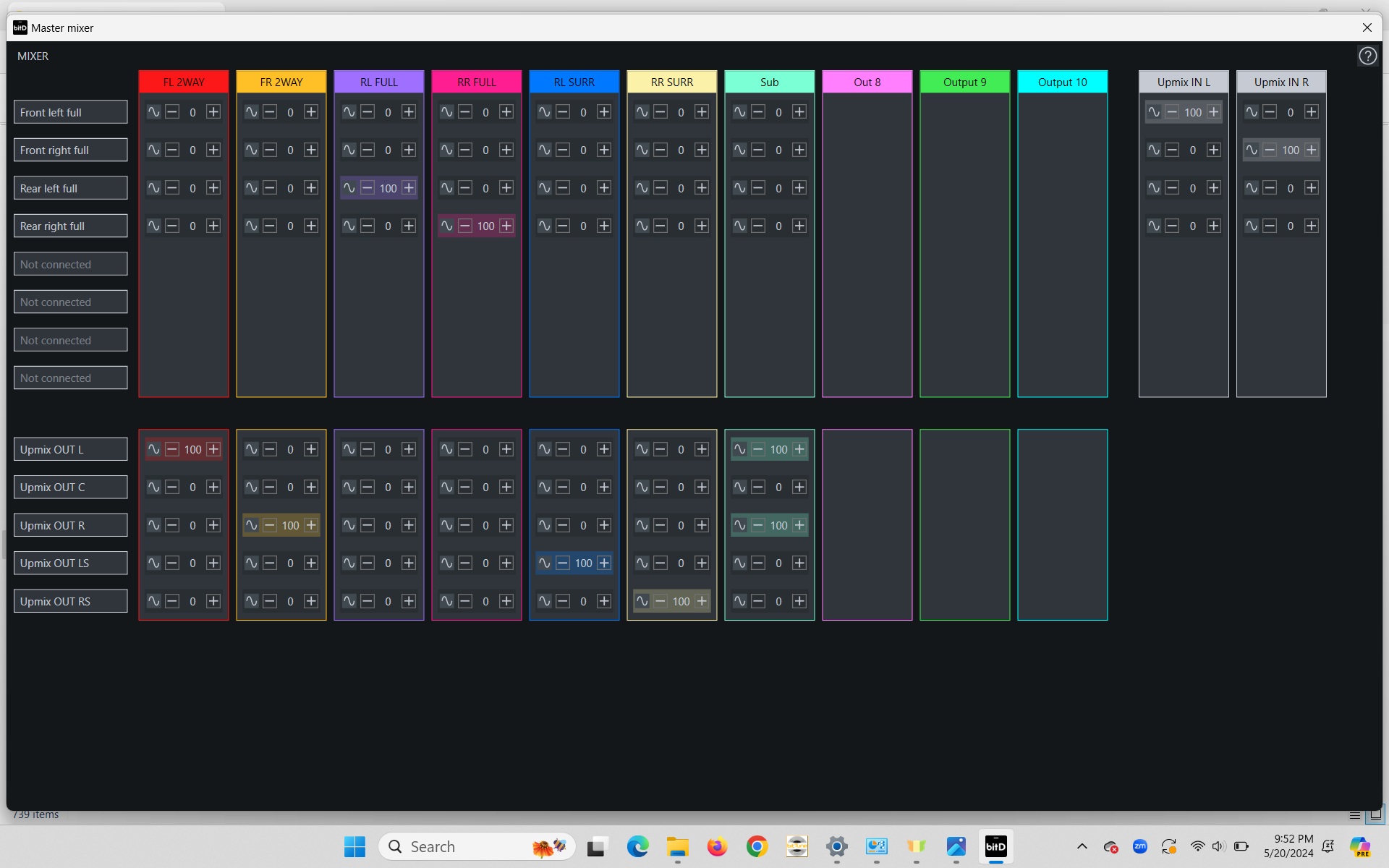Select the RL FULL output header
The width and height of the screenshot is (1389, 868).
(x=379, y=82)
